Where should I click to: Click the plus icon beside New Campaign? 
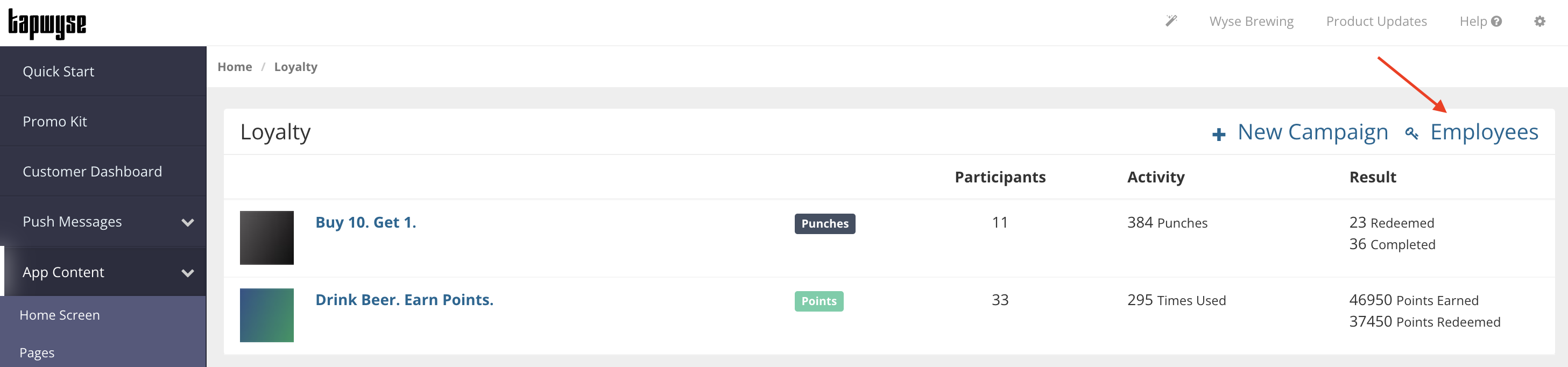[x=1218, y=134]
